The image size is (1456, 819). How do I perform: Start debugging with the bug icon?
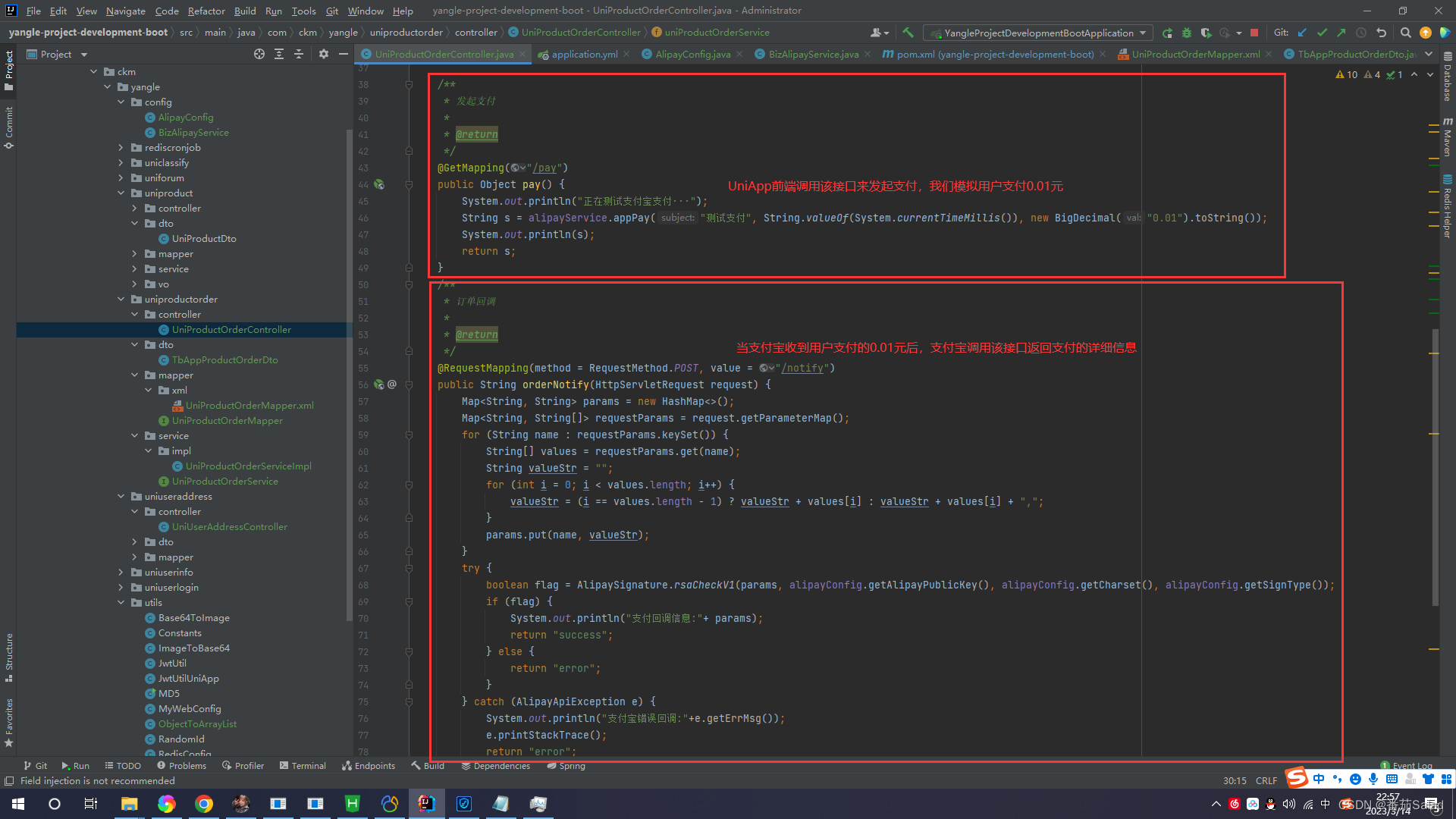point(1187,33)
